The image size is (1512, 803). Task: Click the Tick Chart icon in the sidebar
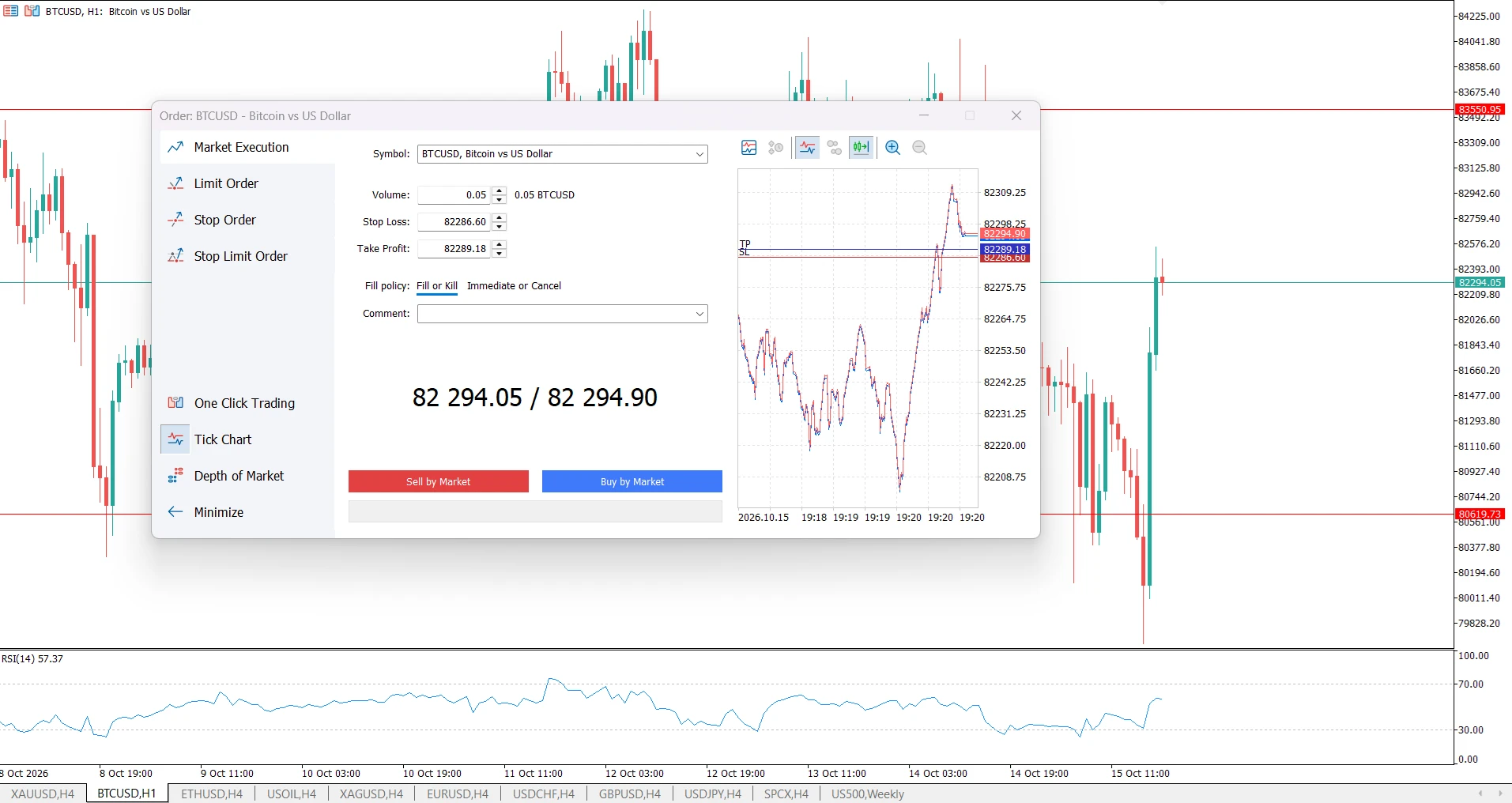click(175, 439)
